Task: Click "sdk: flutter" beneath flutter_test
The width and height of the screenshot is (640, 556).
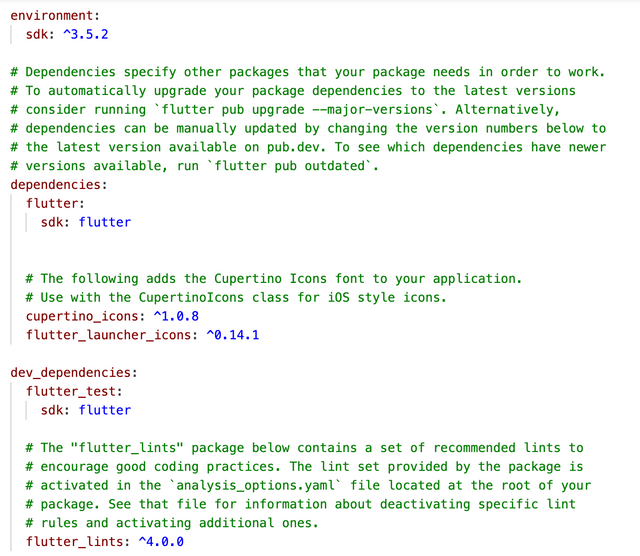Action: 86,410
